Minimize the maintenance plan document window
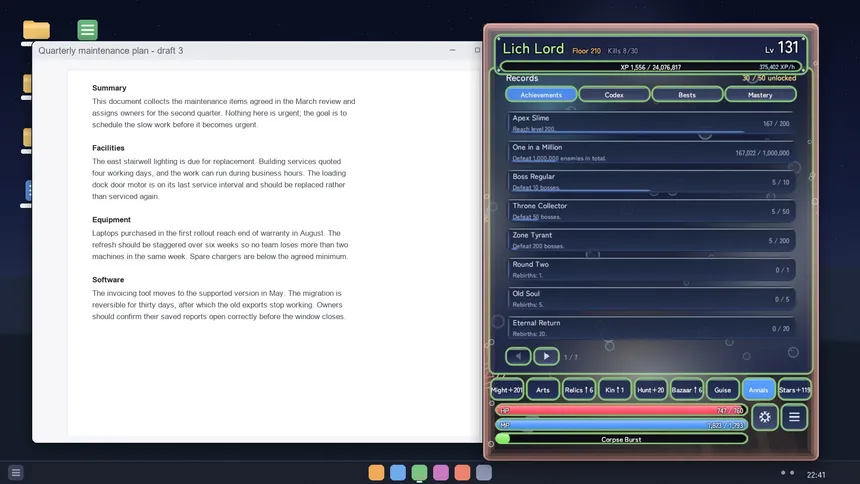860x484 pixels. pyautogui.click(x=452, y=50)
